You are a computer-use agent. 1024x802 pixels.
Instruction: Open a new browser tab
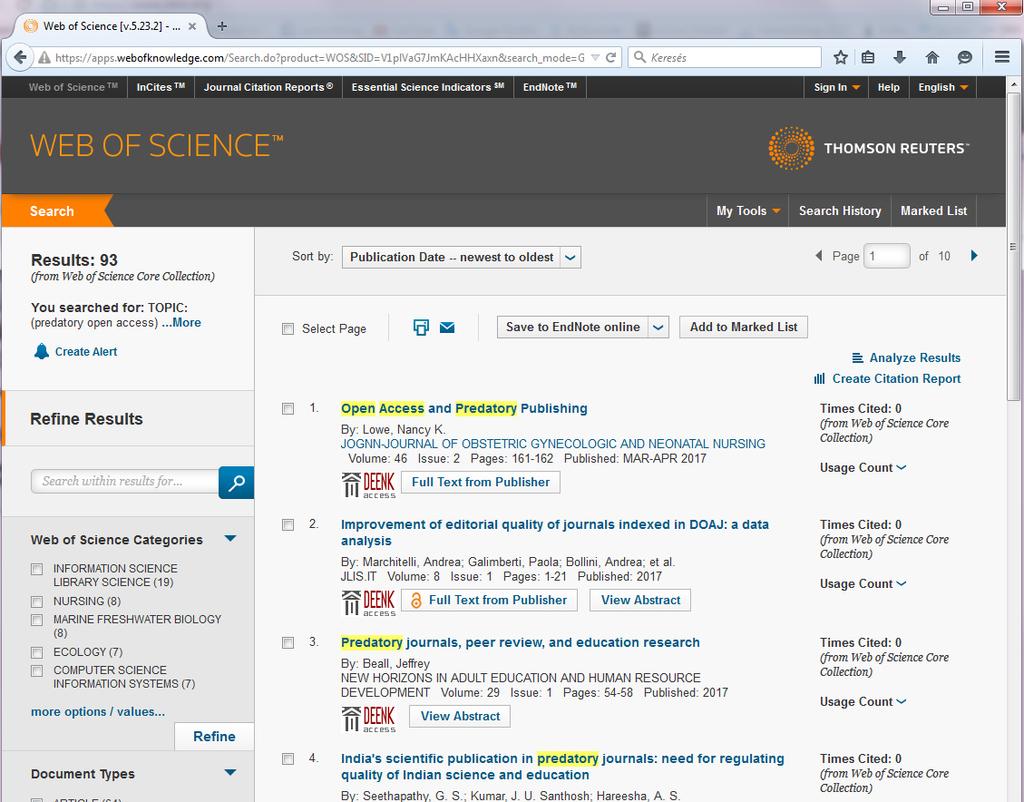(222, 26)
